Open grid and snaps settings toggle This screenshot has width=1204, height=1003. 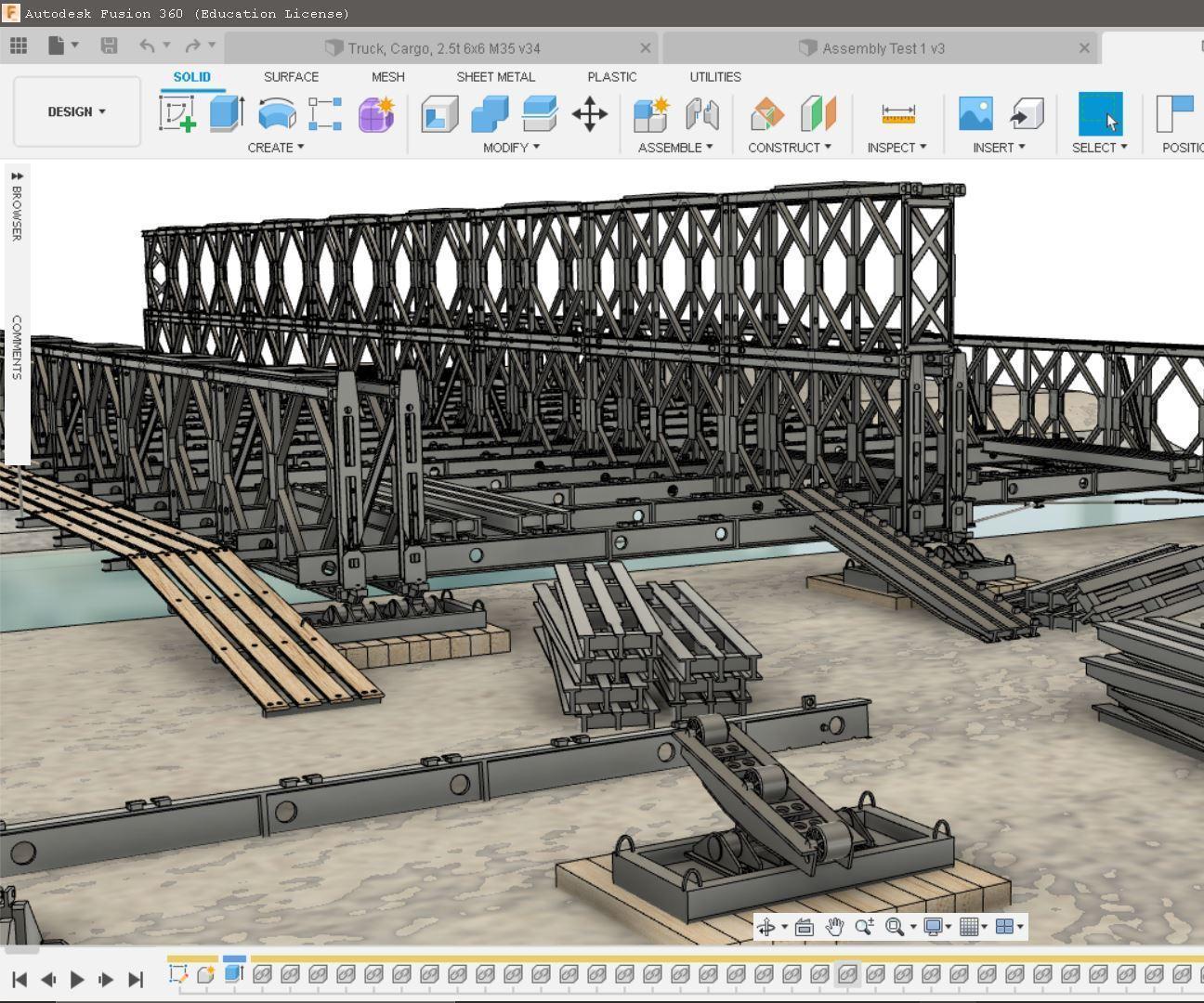tap(971, 926)
